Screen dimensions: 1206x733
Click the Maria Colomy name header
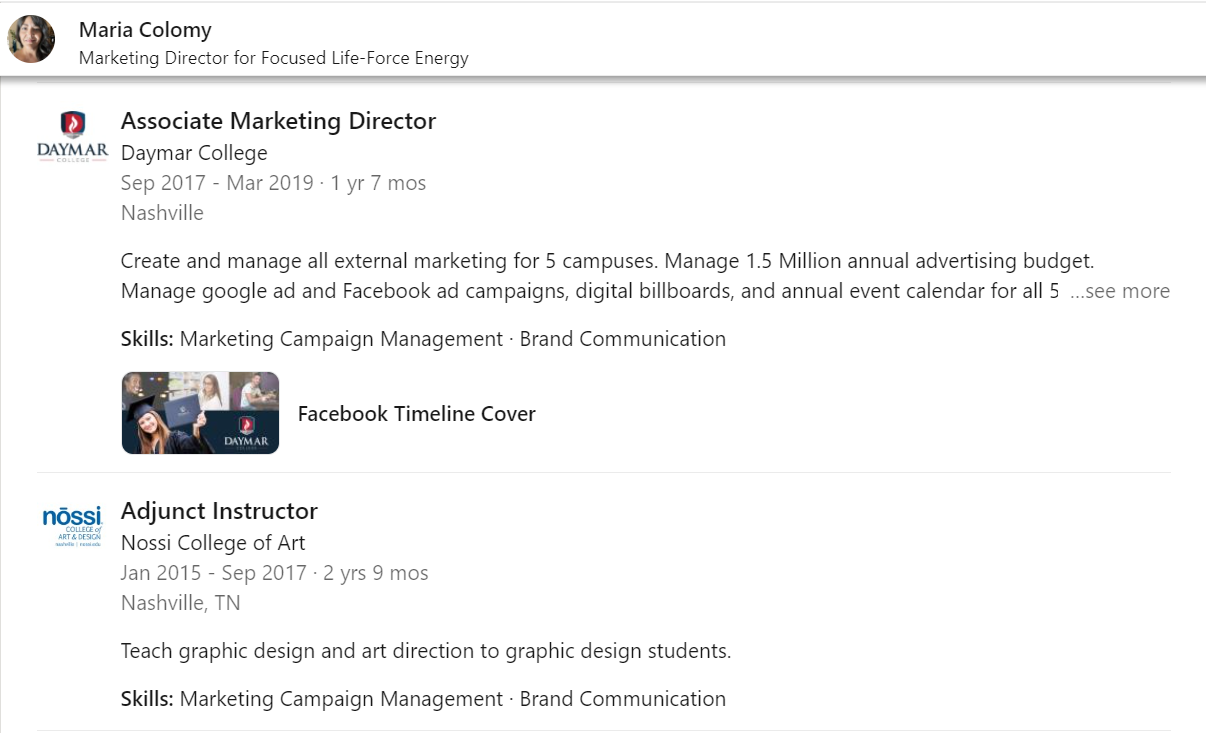tap(145, 30)
